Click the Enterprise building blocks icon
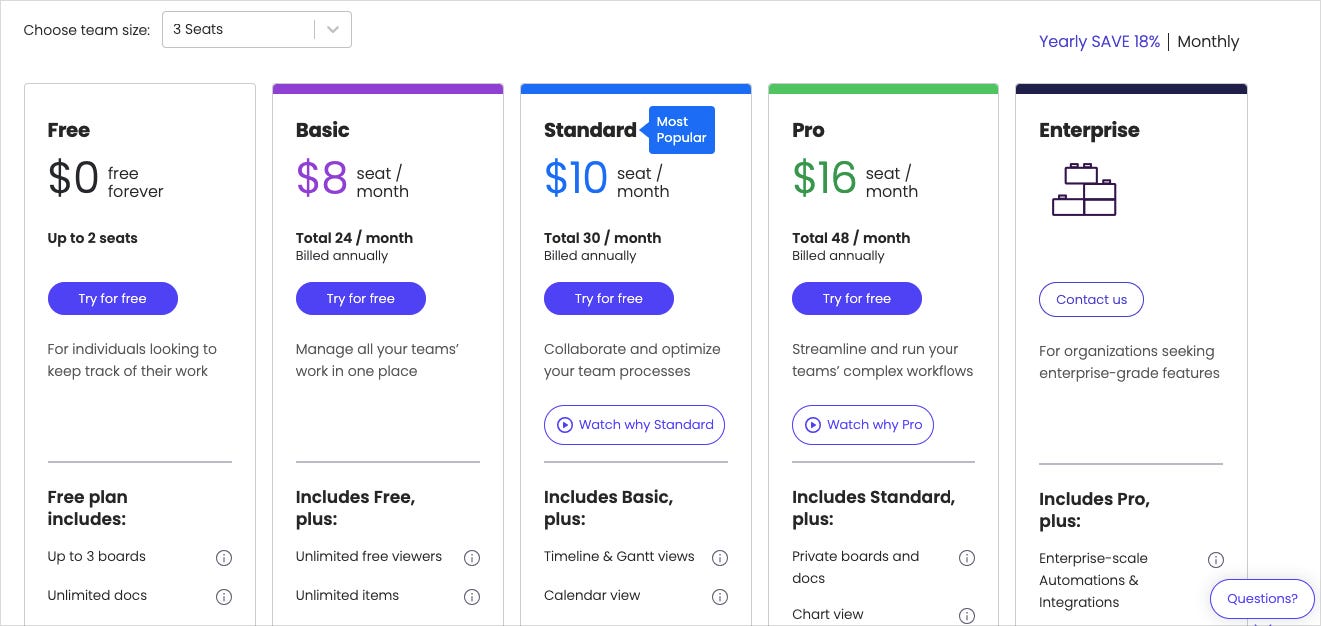The width and height of the screenshot is (1321, 626). (1084, 190)
